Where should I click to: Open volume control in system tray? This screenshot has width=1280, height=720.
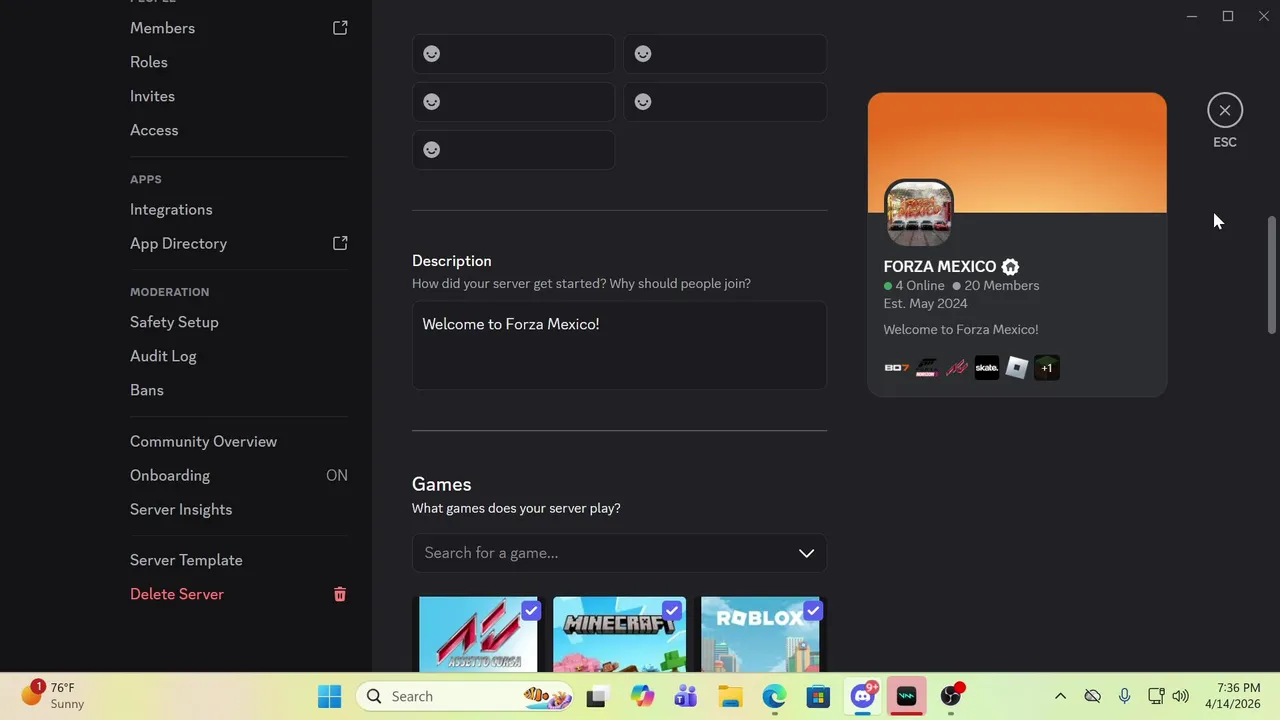1181,696
